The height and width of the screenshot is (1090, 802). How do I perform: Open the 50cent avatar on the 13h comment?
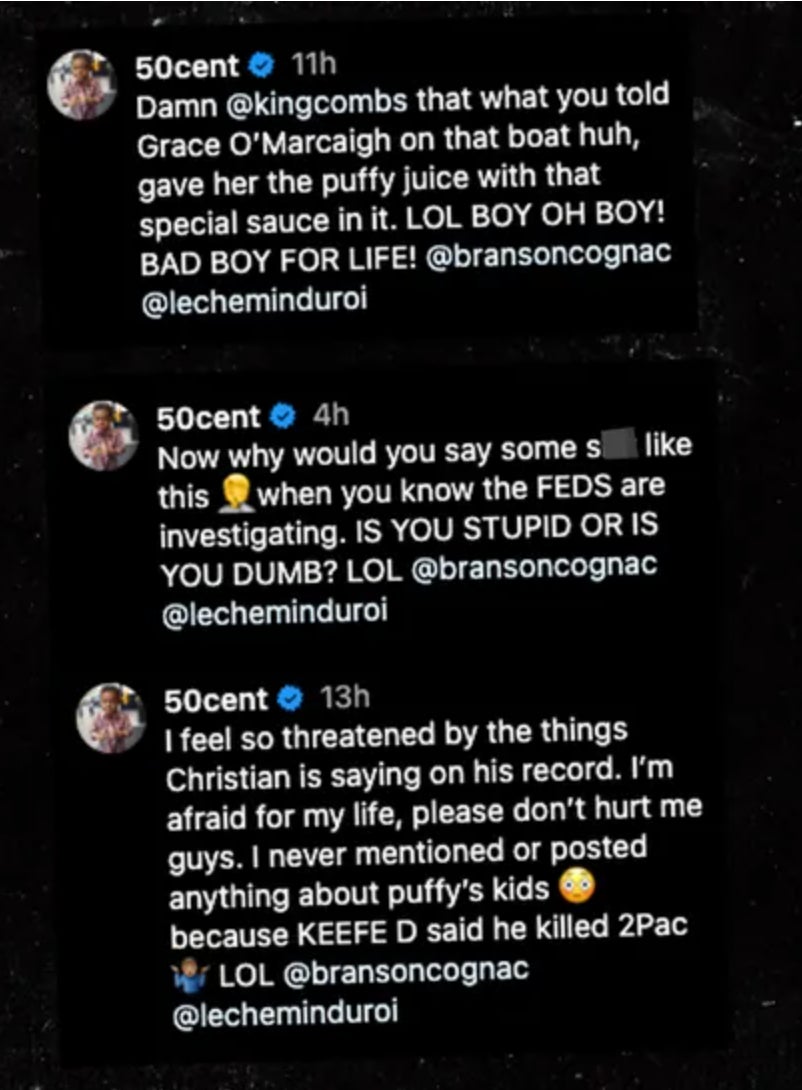coord(111,717)
